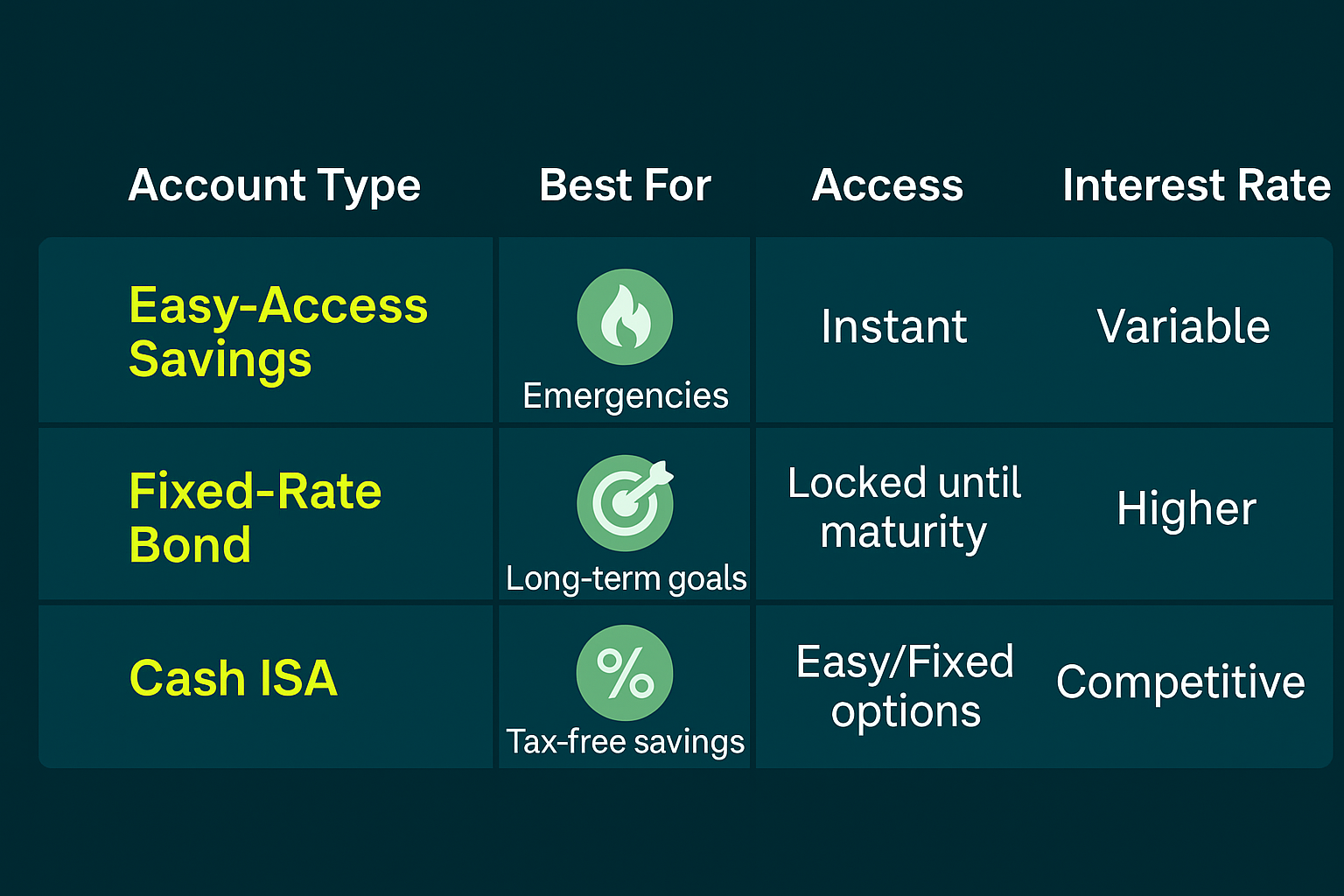Select the Instant access cell

pyautogui.click(x=893, y=327)
